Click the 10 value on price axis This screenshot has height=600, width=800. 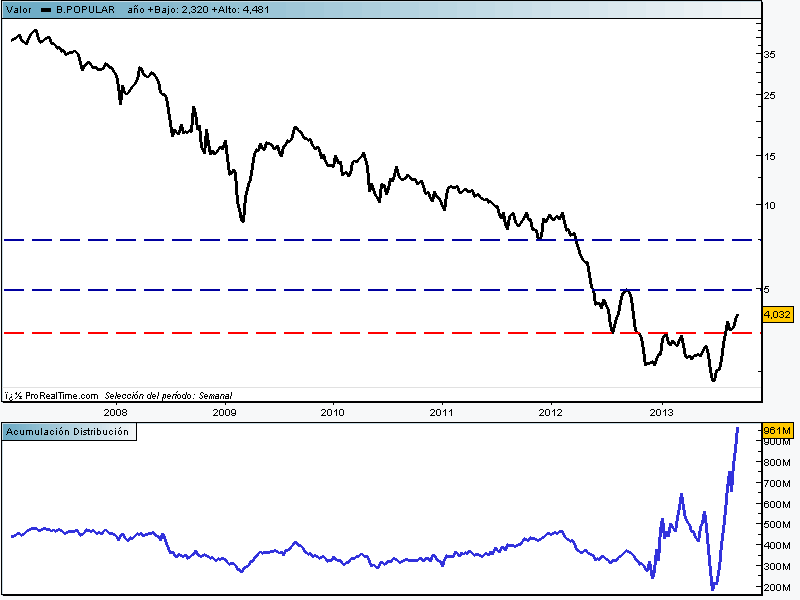(770, 205)
